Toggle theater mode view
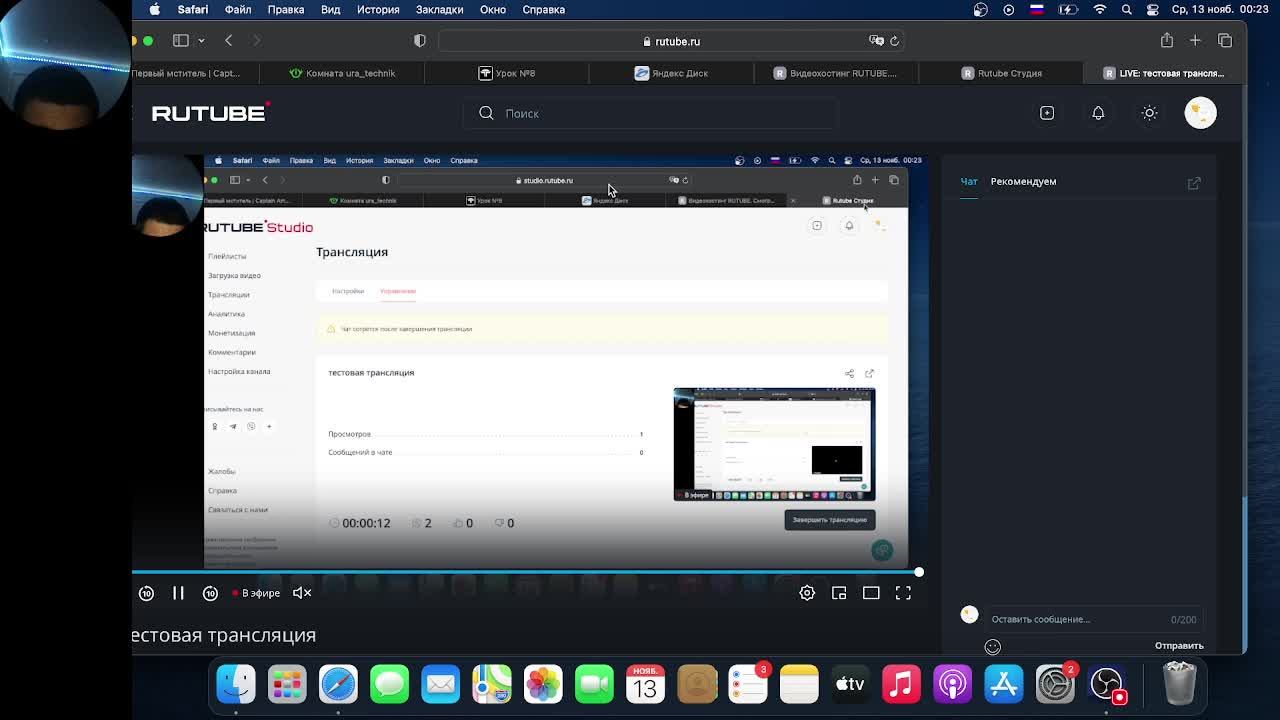 tap(871, 593)
